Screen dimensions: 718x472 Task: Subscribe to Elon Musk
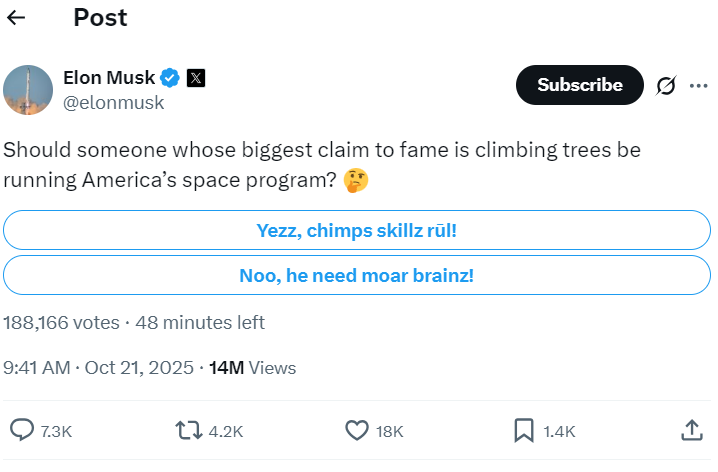click(580, 85)
